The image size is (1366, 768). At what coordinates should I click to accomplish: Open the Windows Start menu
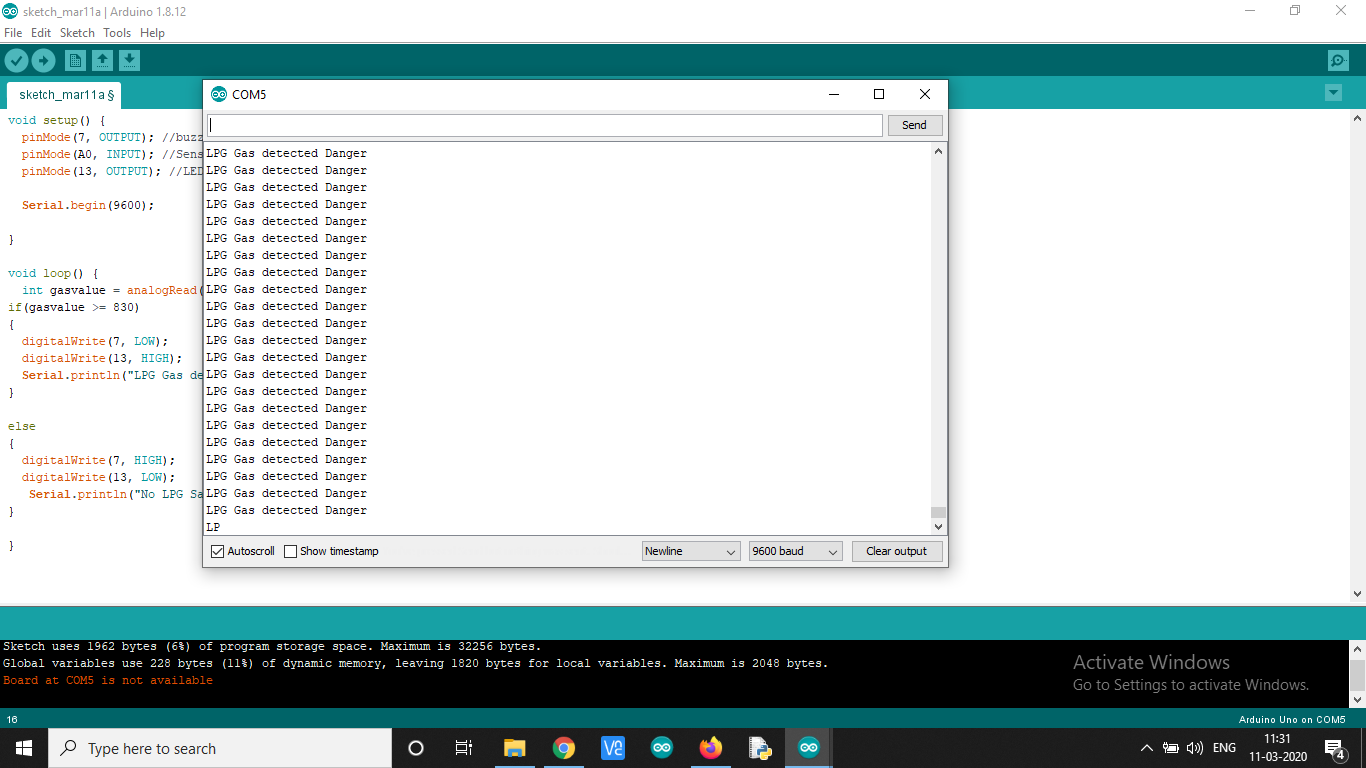point(24,748)
